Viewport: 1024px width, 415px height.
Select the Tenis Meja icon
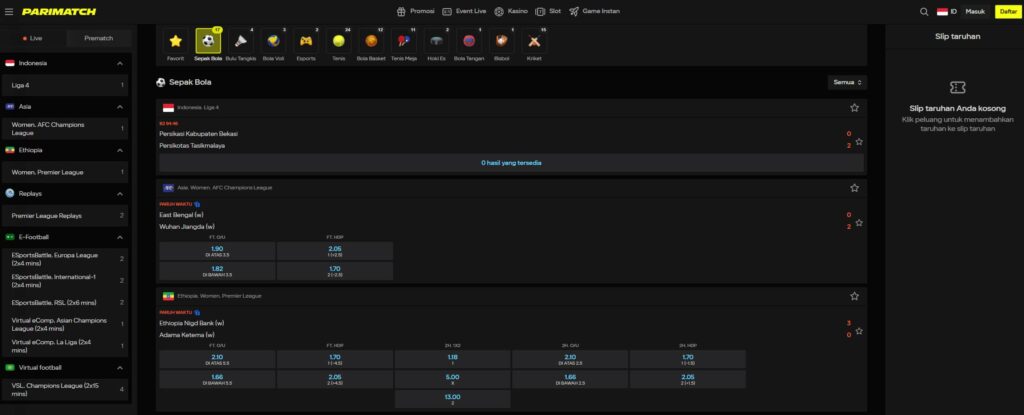point(404,41)
